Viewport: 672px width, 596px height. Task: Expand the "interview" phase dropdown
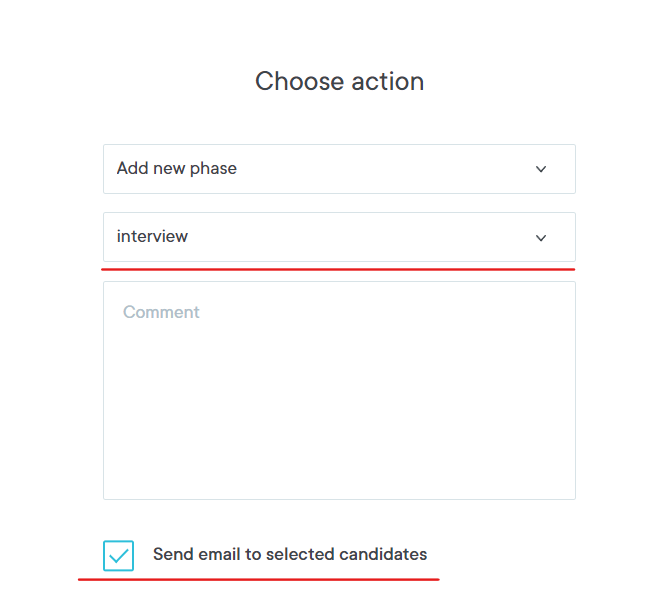point(339,237)
